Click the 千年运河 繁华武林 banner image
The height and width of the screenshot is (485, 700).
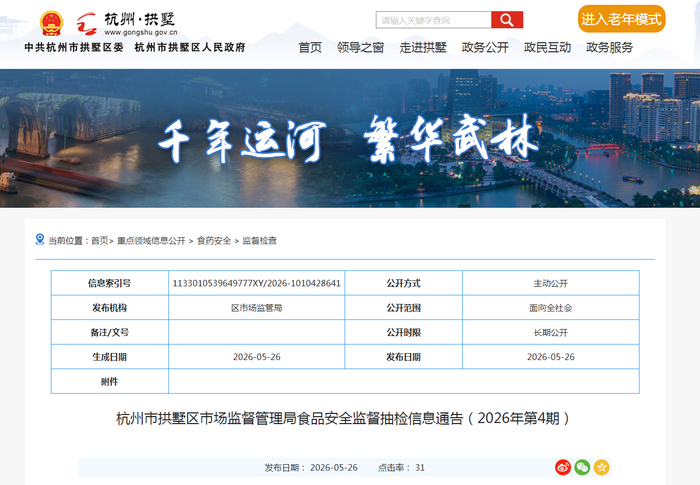tap(350, 138)
